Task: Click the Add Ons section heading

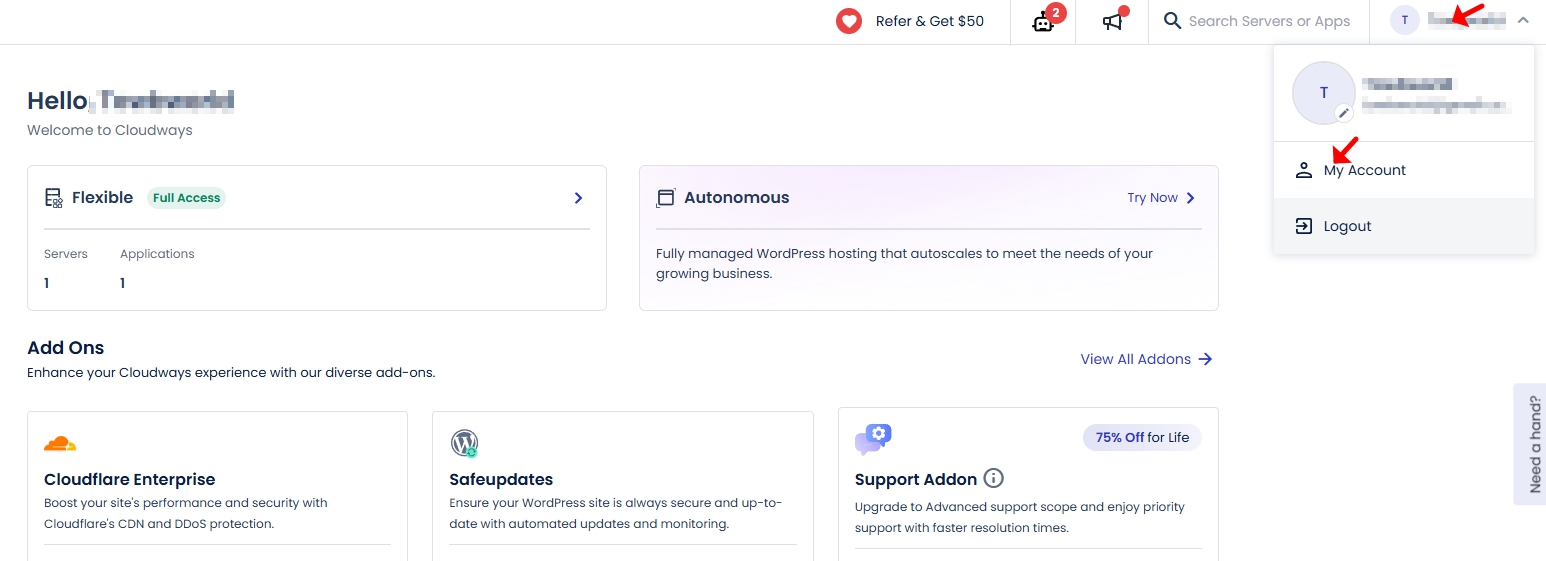Action: tap(66, 348)
